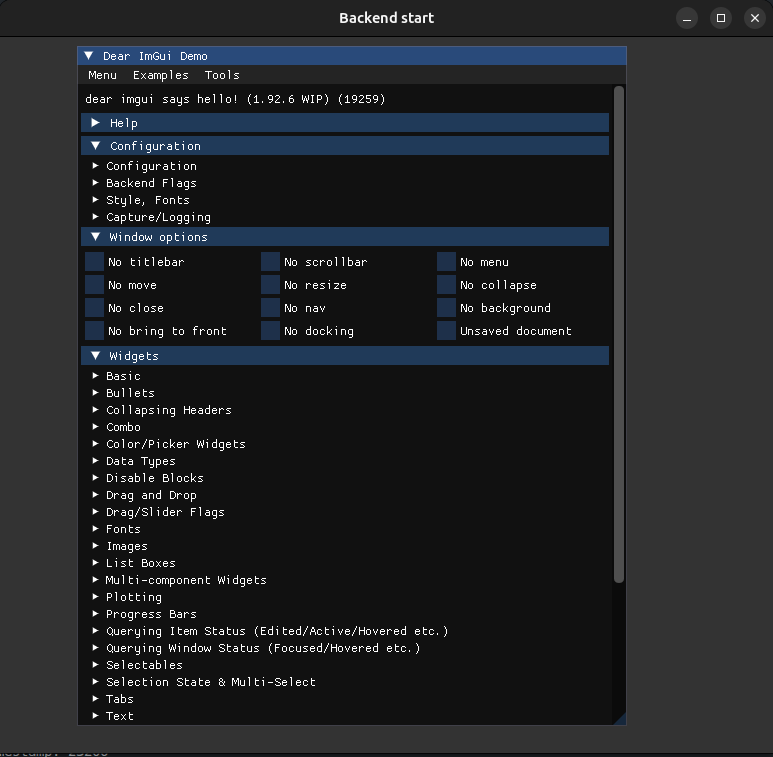Open the Selection State & Multi-Select item
This screenshot has width=773, height=757.
(210, 682)
